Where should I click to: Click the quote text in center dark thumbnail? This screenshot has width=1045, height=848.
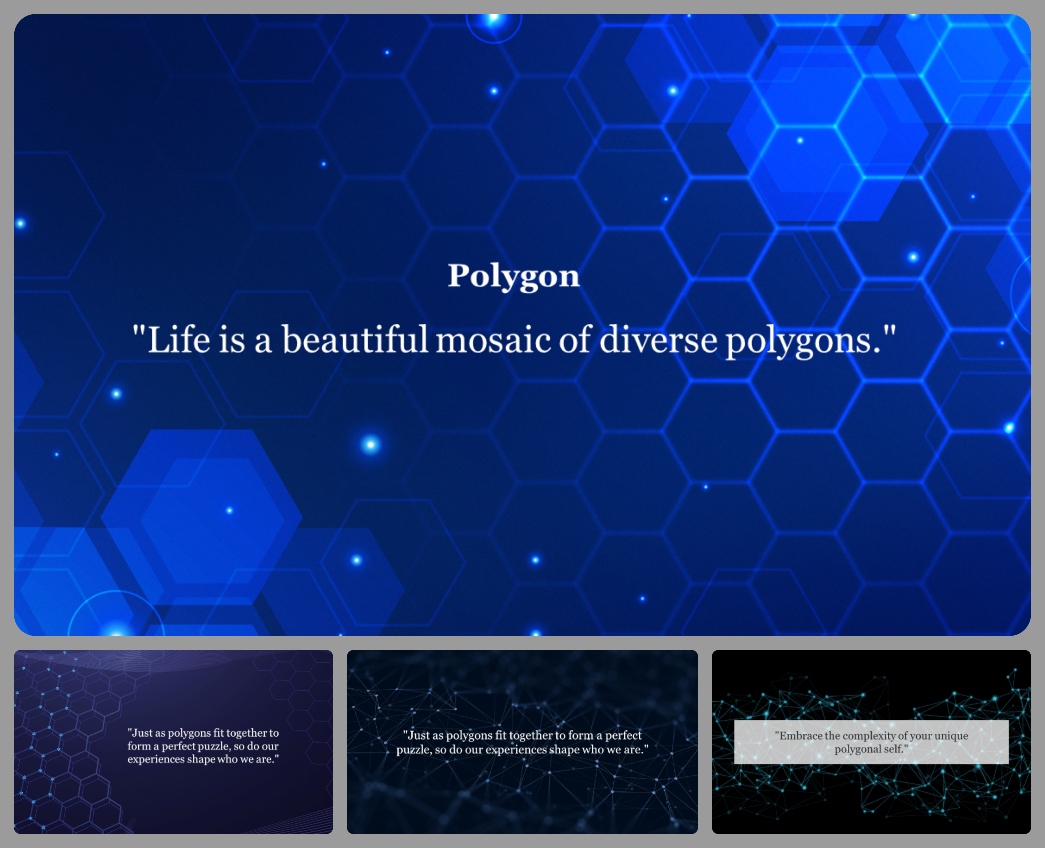point(522,742)
